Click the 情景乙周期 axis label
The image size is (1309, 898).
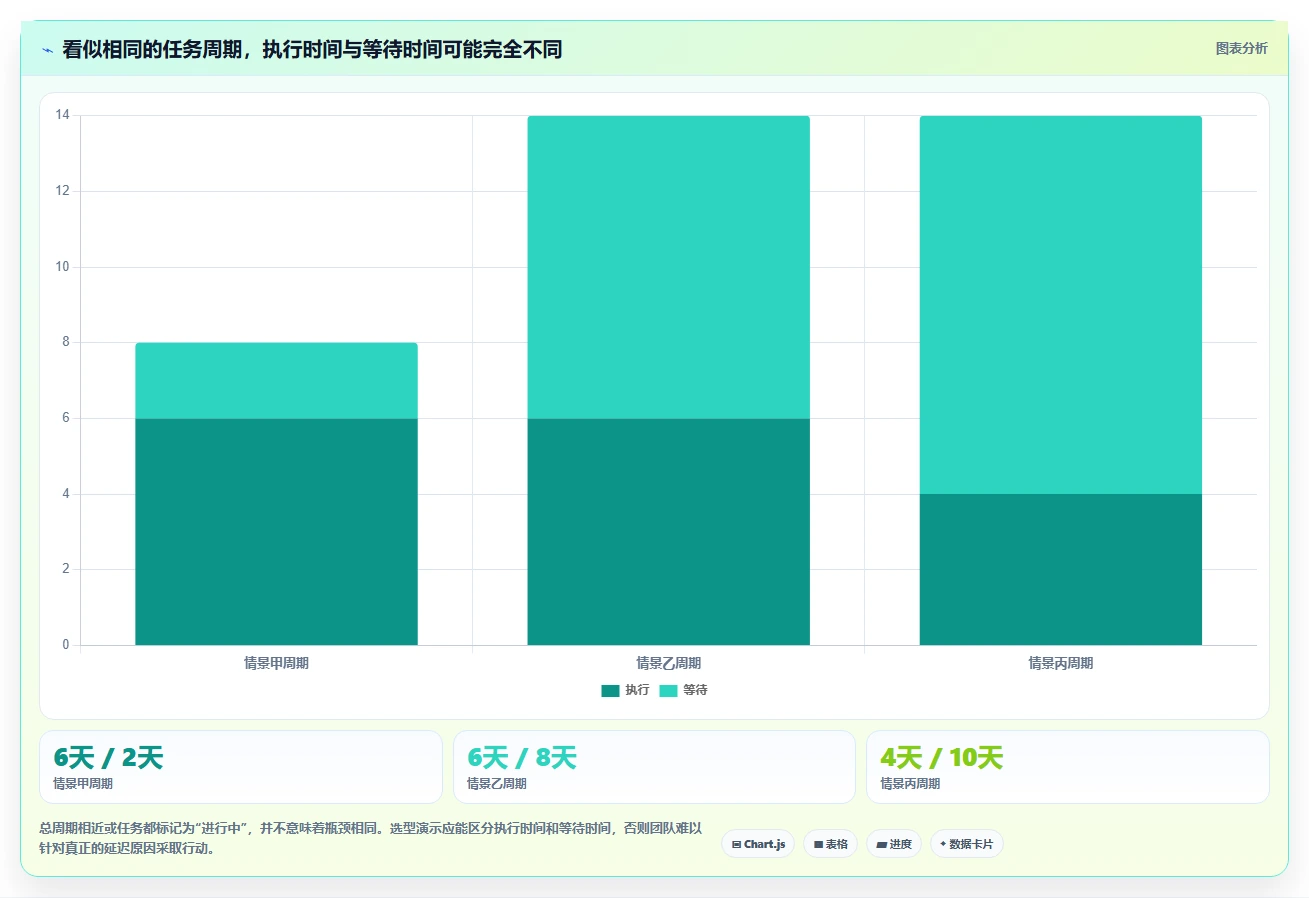(668, 663)
